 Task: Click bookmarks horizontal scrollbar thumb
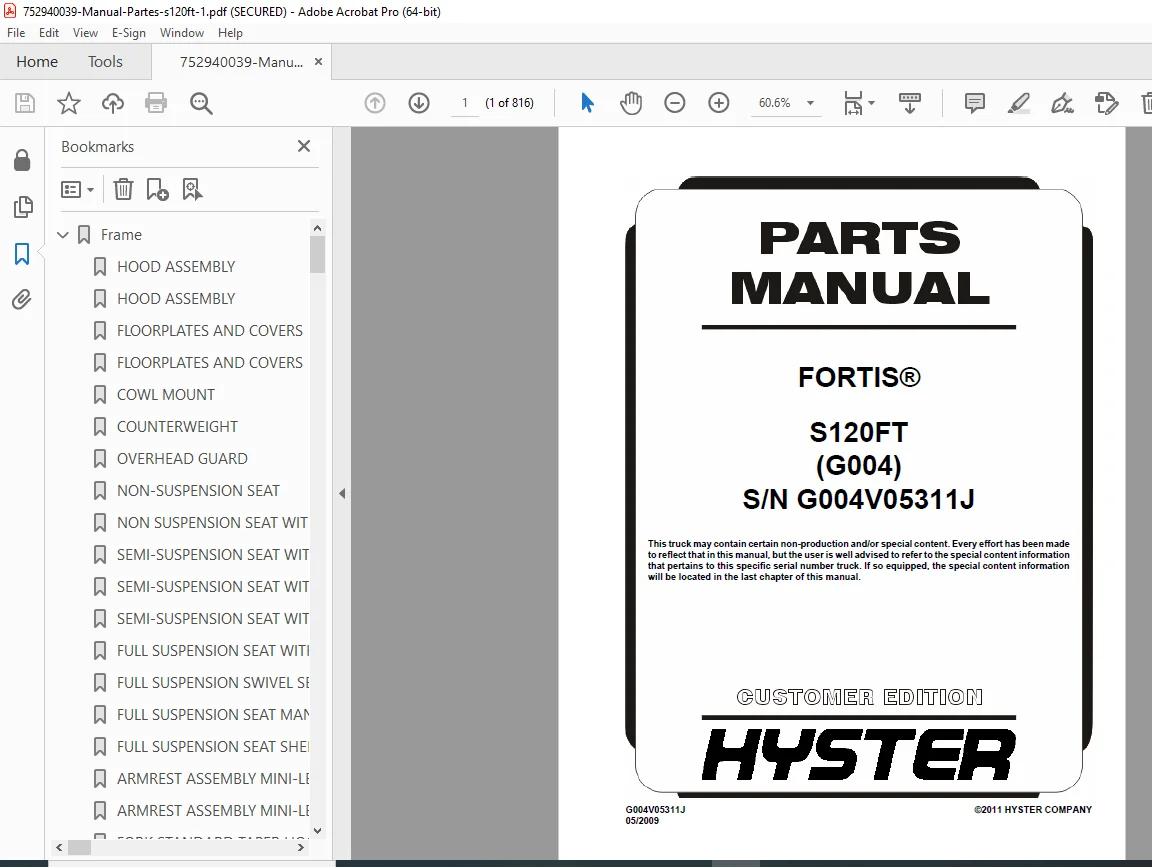[79, 848]
